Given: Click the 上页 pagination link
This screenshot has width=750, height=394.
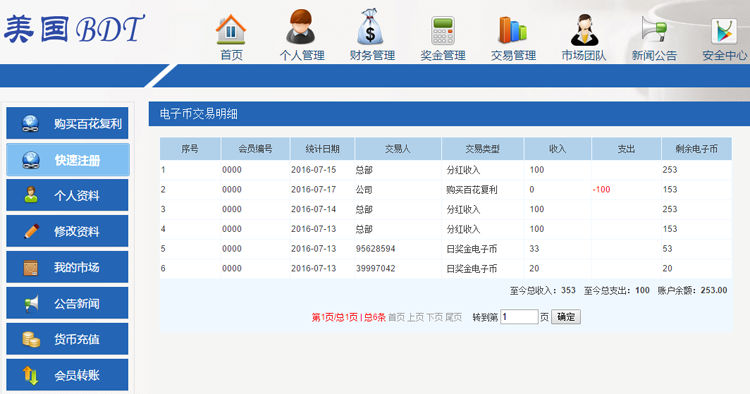Looking at the screenshot, I should tap(415, 317).
